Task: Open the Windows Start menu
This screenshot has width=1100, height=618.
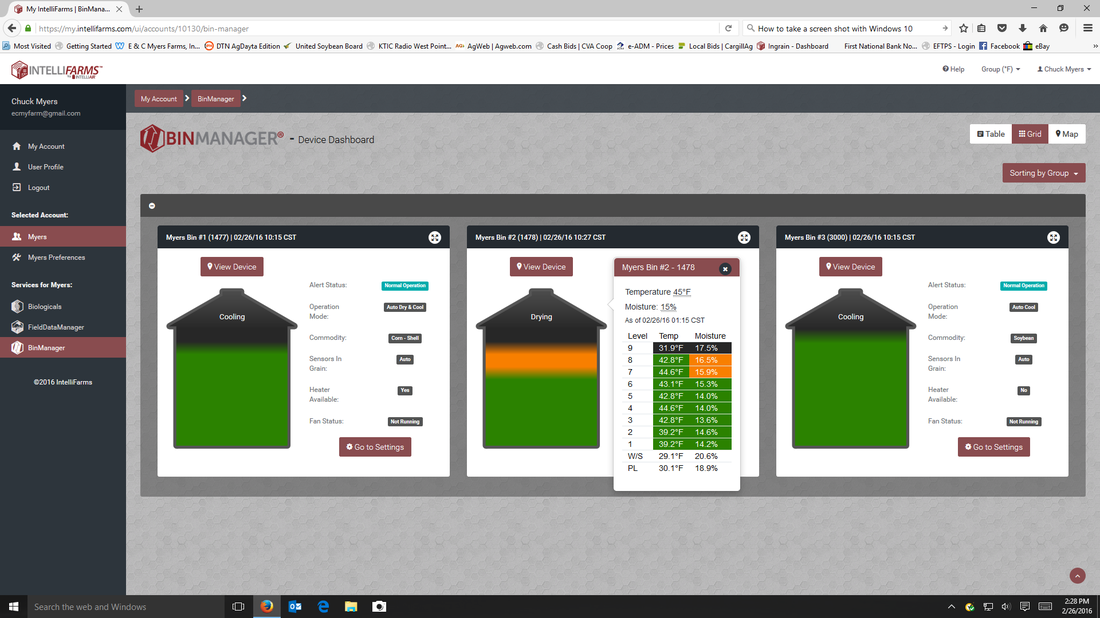Action: (x=13, y=607)
